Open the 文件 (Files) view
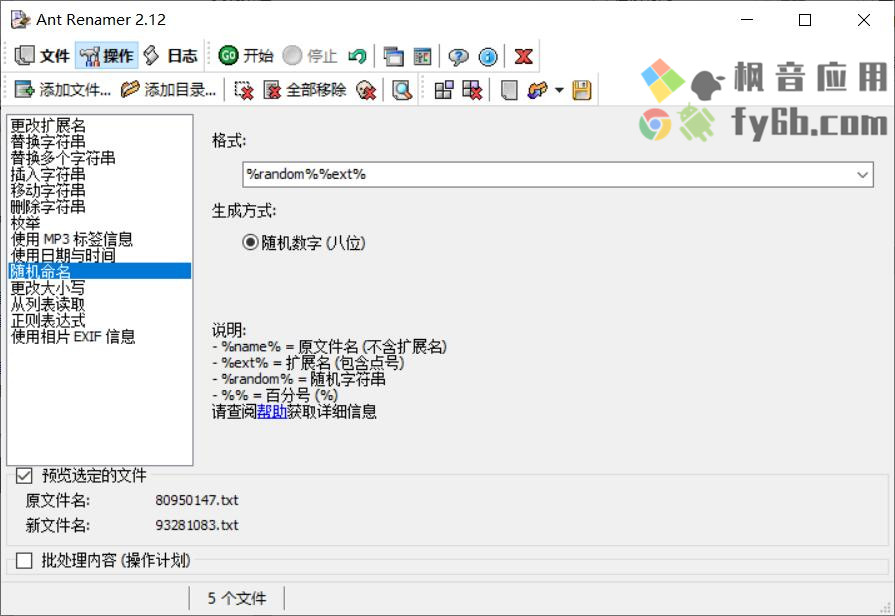The image size is (895, 616). (x=41, y=55)
